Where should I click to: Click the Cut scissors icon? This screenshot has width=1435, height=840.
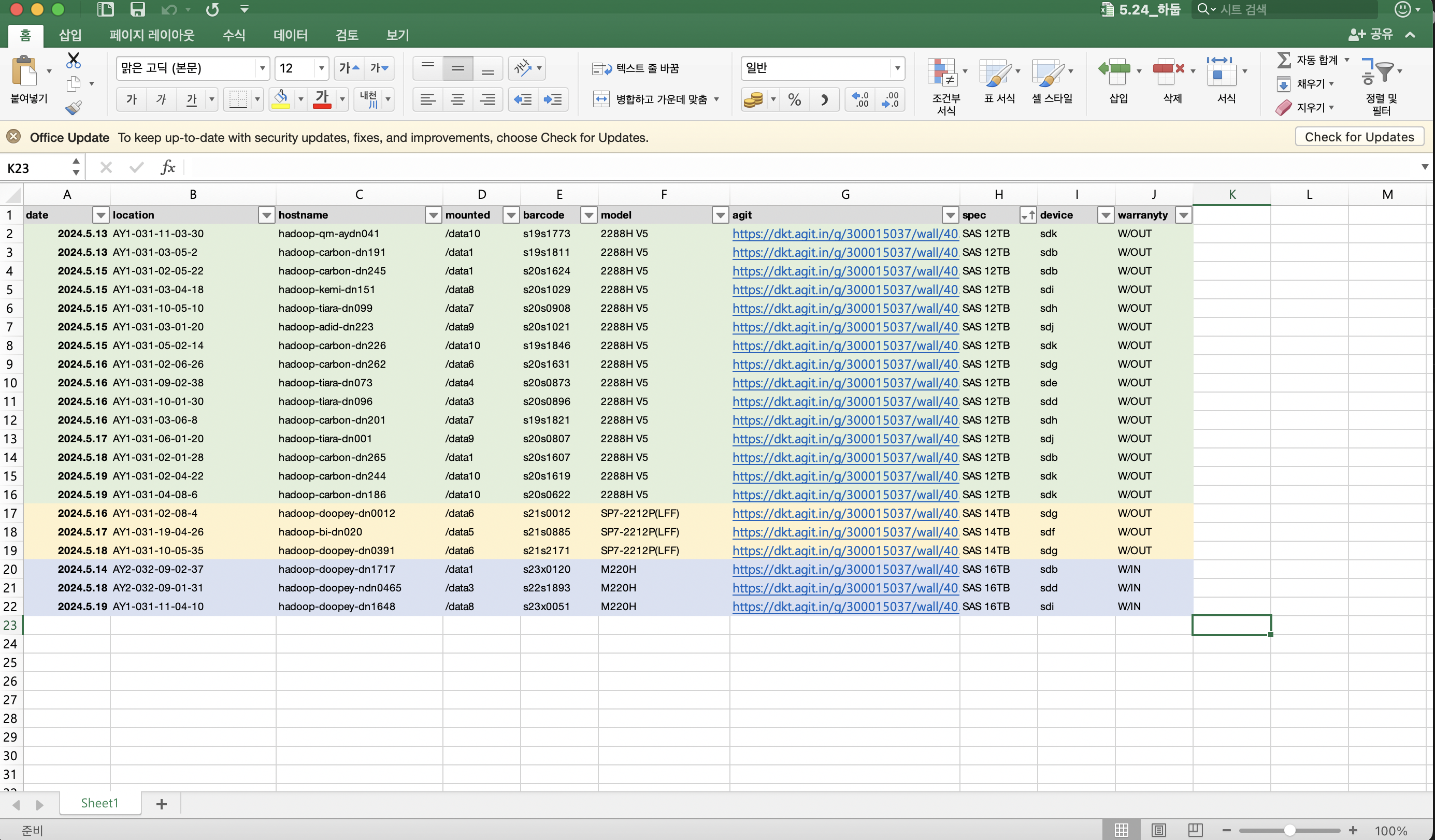coord(74,60)
